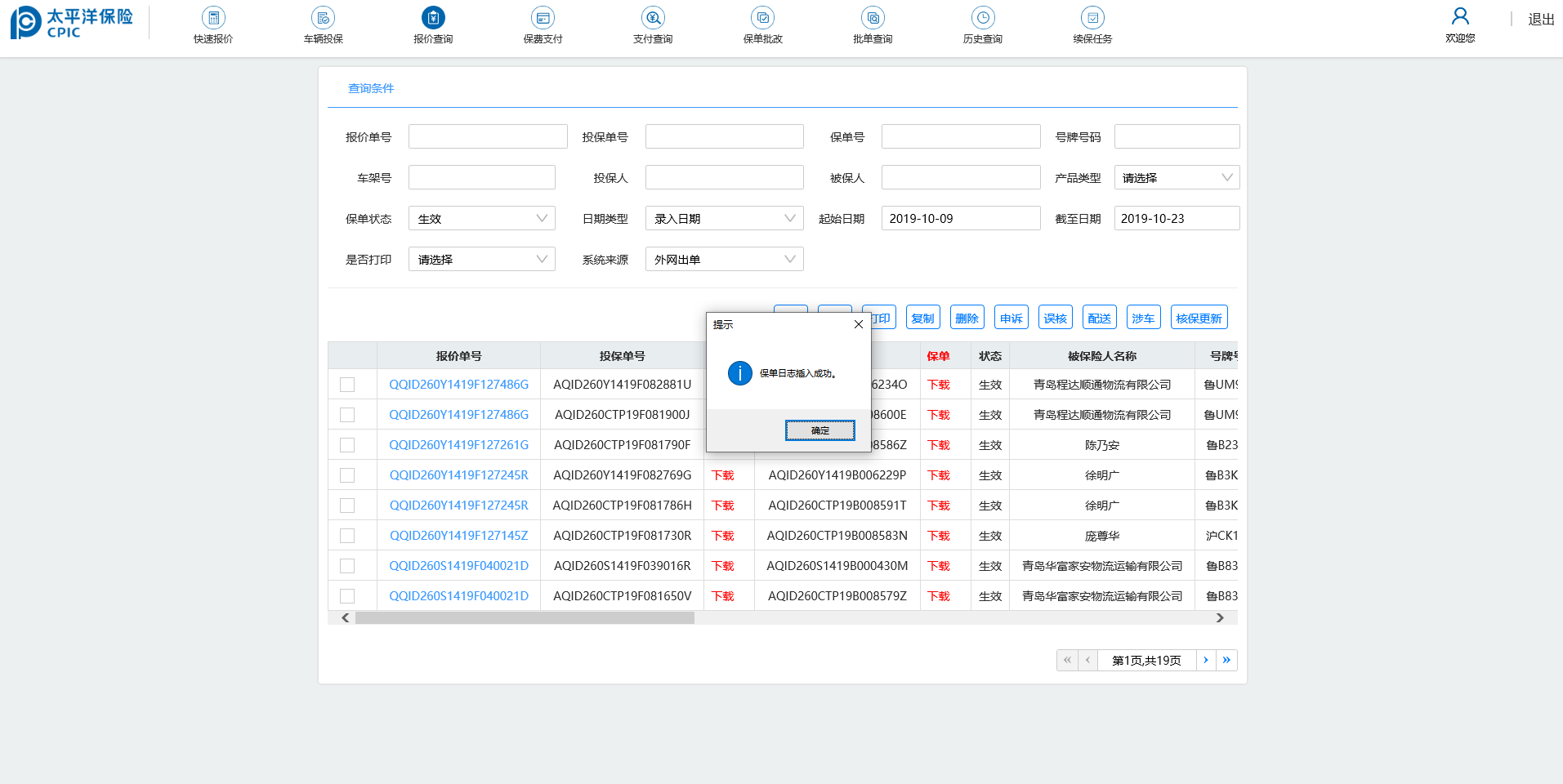The height and width of the screenshot is (784, 1563).
Task: Select checkbox of first row in results table
Action: click(347, 385)
